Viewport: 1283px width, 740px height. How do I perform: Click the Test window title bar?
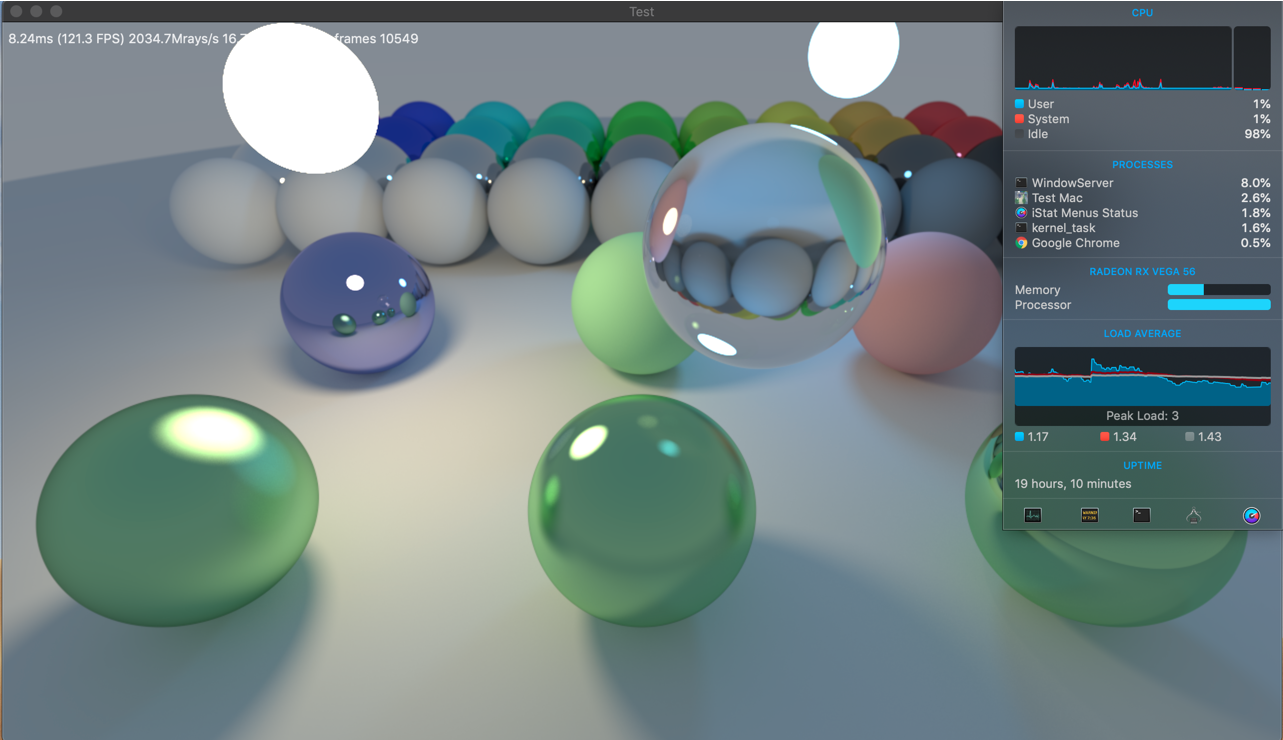pos(641,12)
